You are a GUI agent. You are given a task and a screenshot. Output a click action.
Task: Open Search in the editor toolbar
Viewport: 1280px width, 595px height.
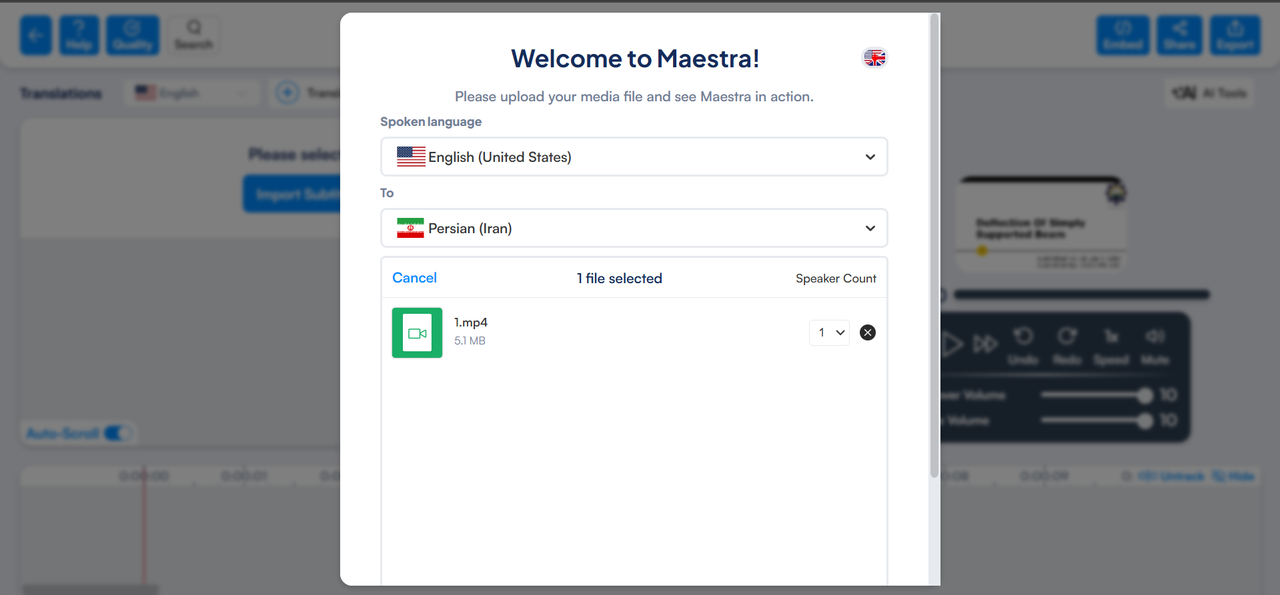click(194, 35)
